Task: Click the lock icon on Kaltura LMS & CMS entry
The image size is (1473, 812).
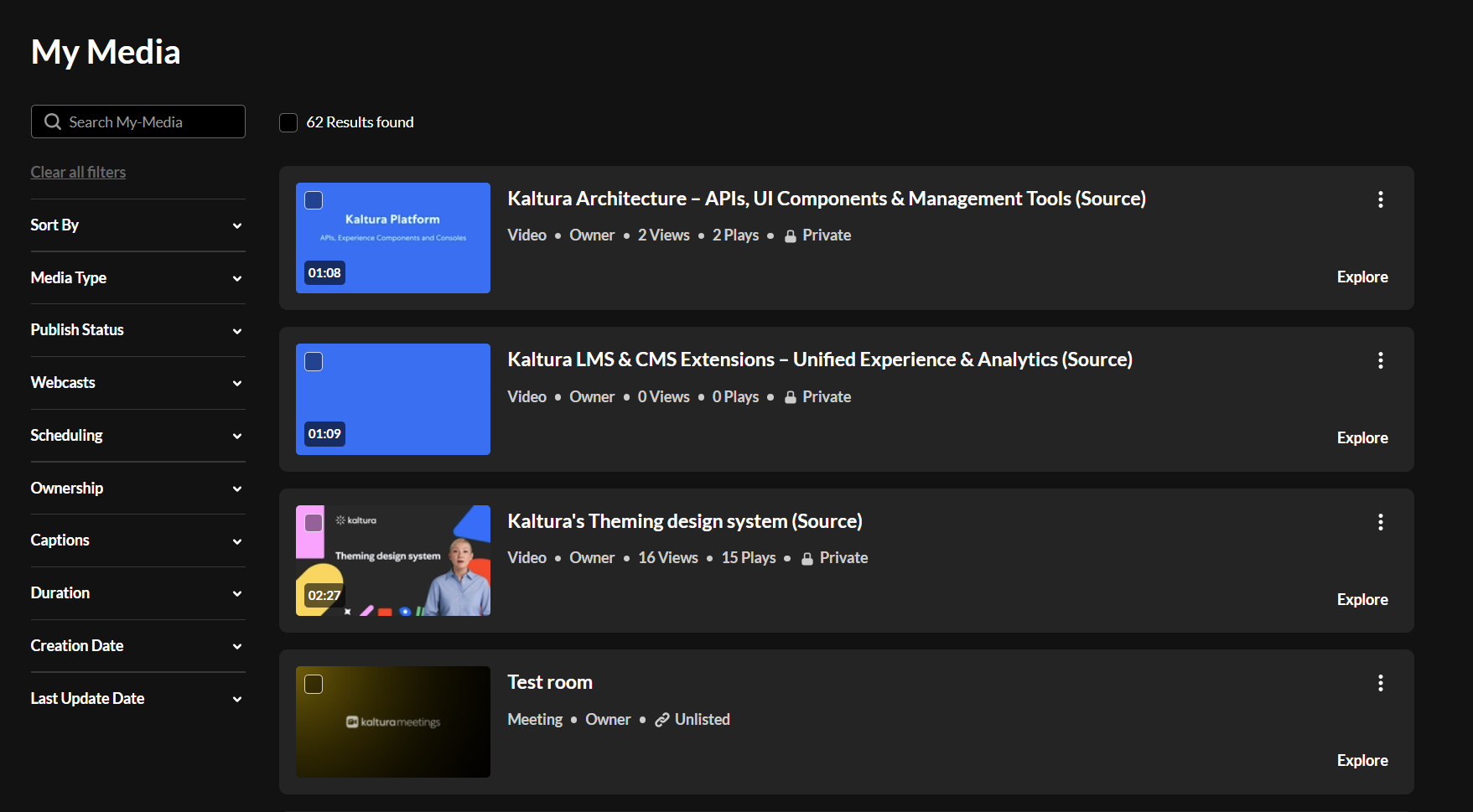Action: tap(790, 397)
